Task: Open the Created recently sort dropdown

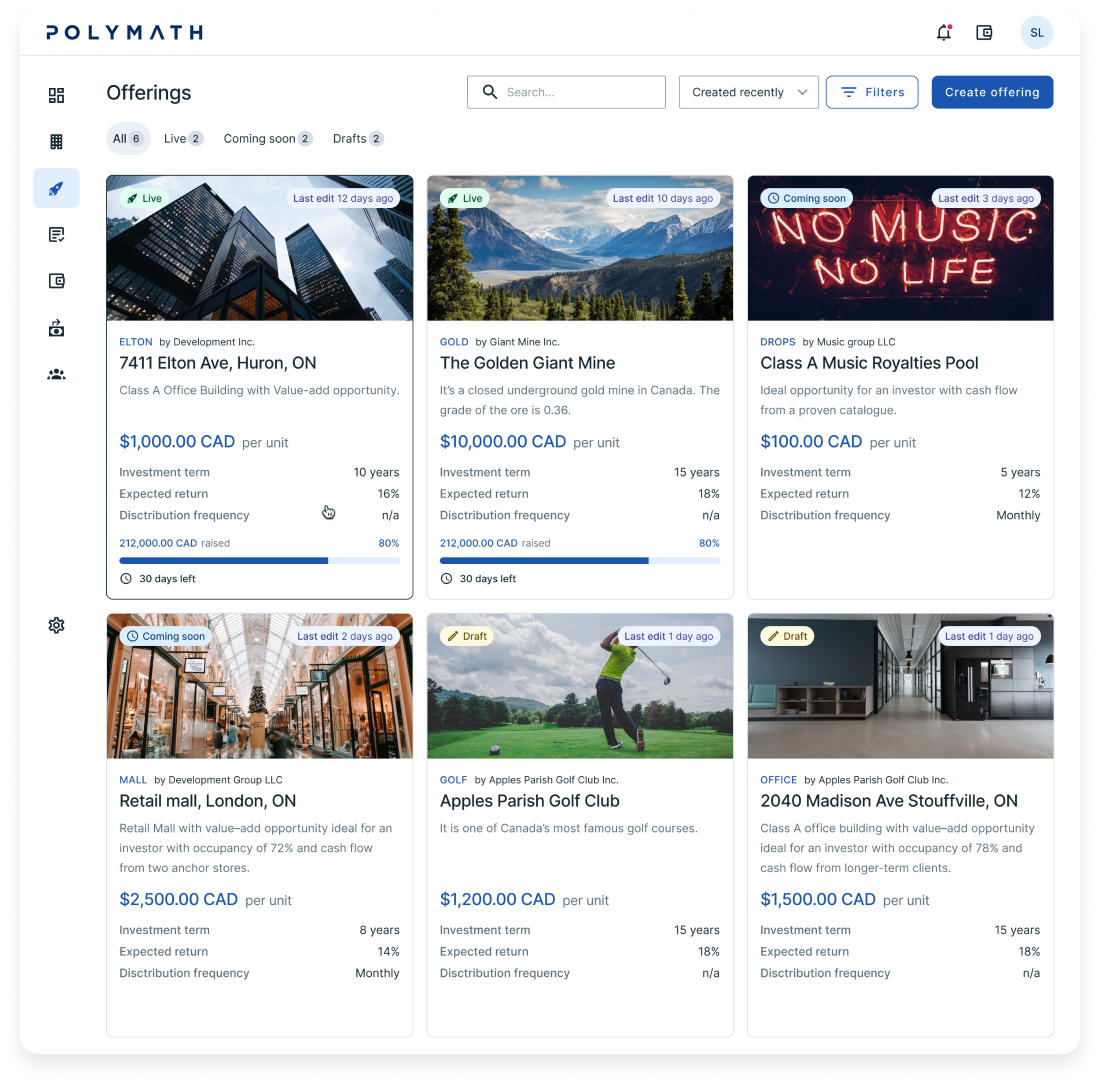Action: (748, 92)
